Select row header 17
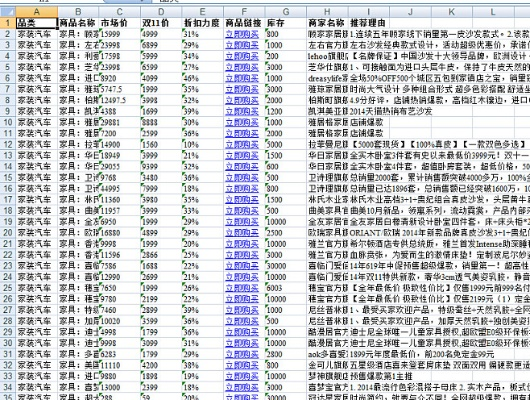530x400 pixels. click(x=7, y=199)
